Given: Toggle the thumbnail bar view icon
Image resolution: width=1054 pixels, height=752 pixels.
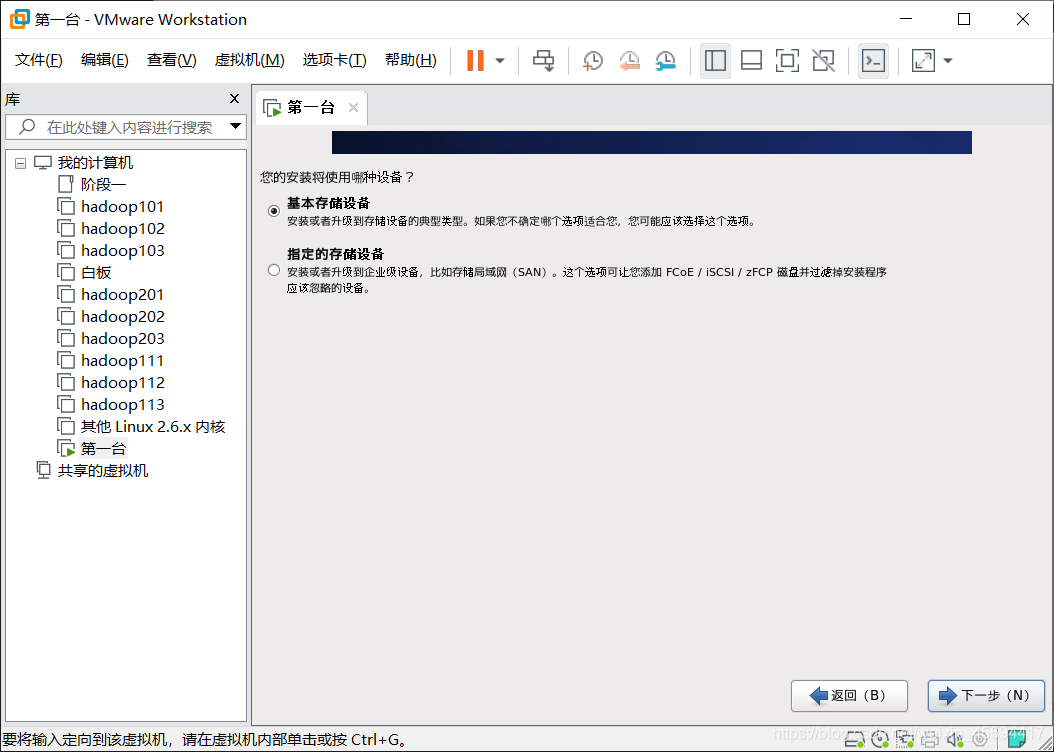Looking at the screenshot, I should click(x=751, y=60).
